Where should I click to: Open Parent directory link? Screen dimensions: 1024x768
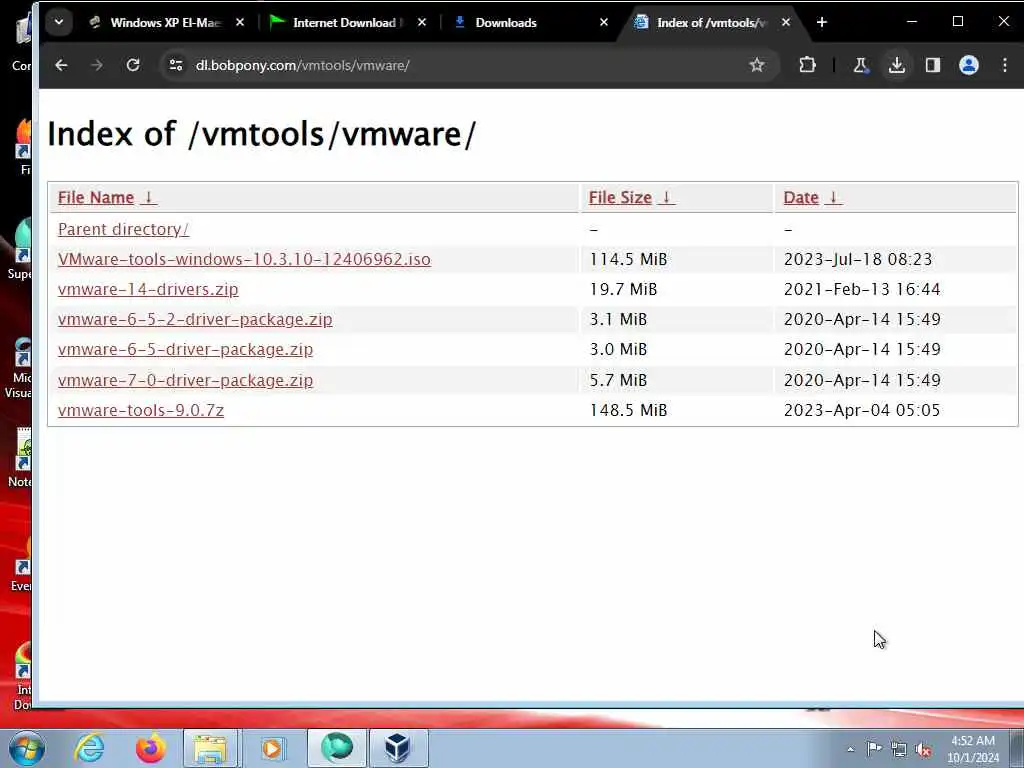[x=123, y=229]
